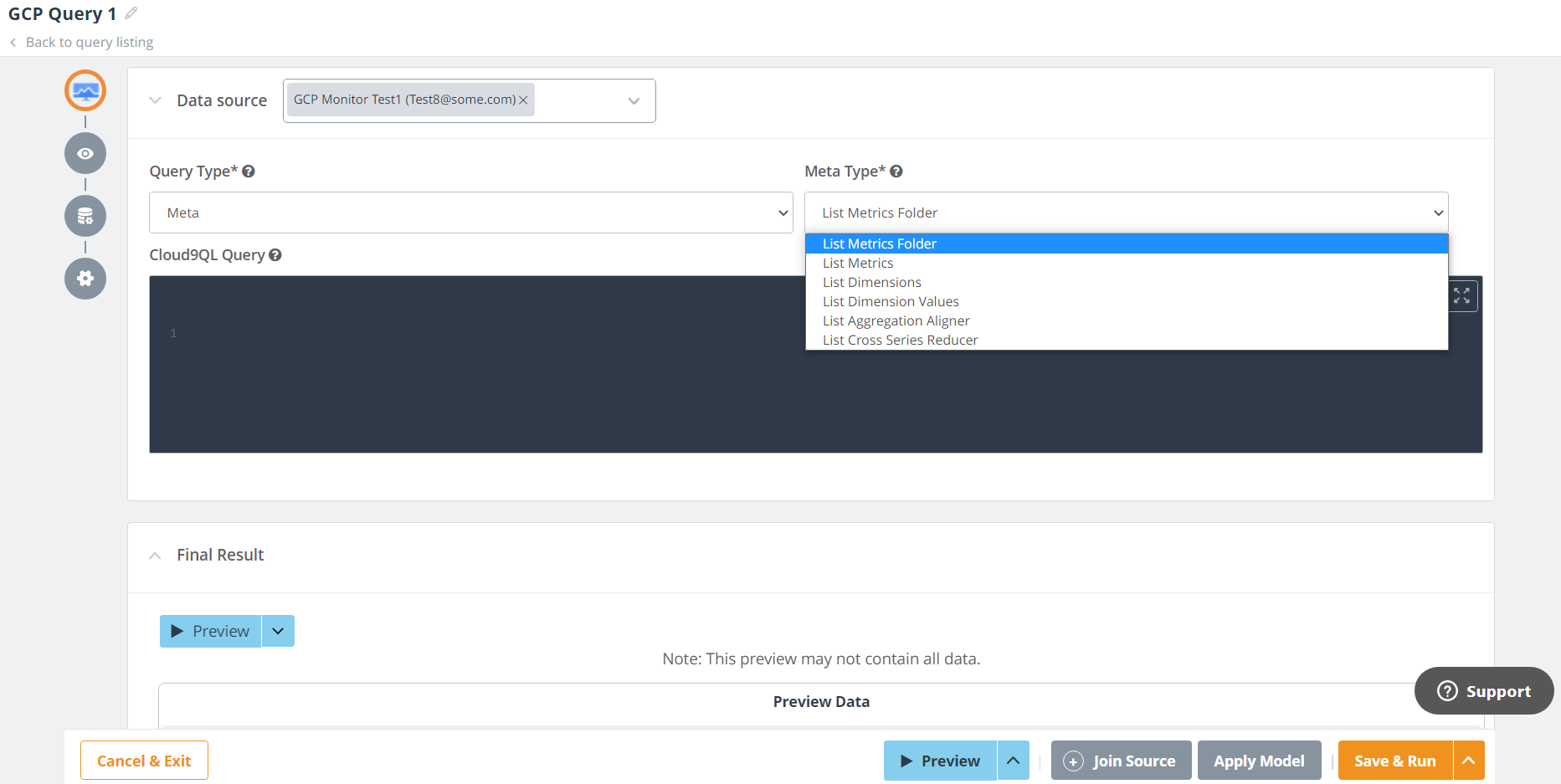The image size is (1561, 784).
Task: Remove the GCP Monitor Test1 data source
Action: point(523,100)
